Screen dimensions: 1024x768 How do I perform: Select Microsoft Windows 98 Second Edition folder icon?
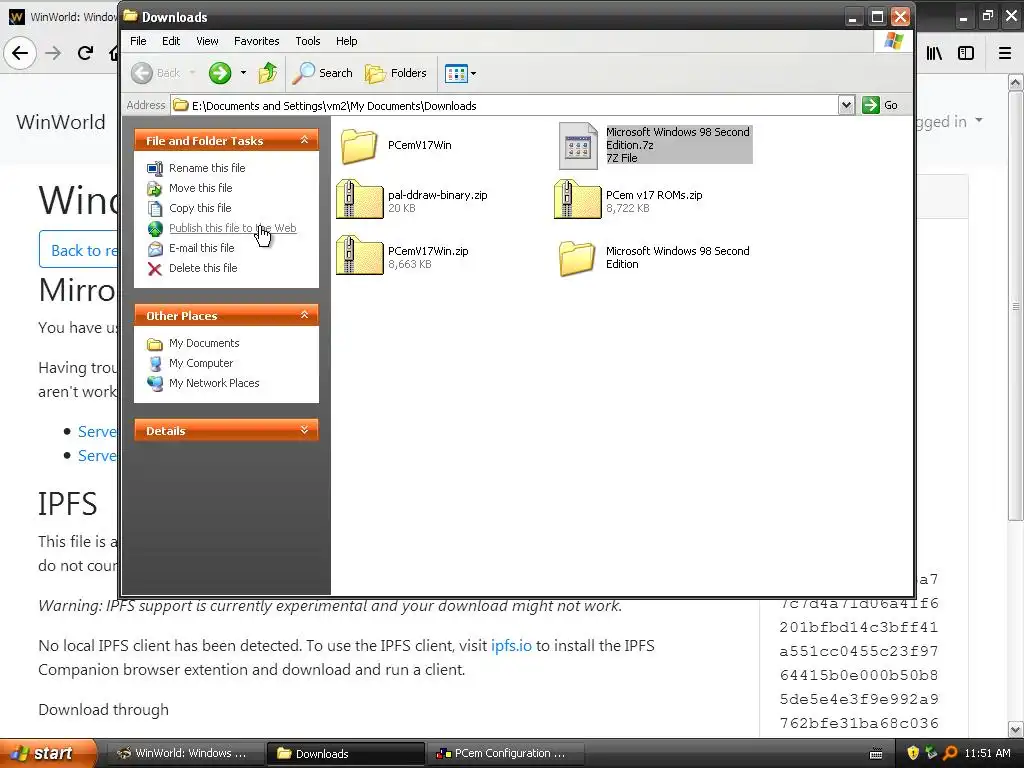(577, 259)
